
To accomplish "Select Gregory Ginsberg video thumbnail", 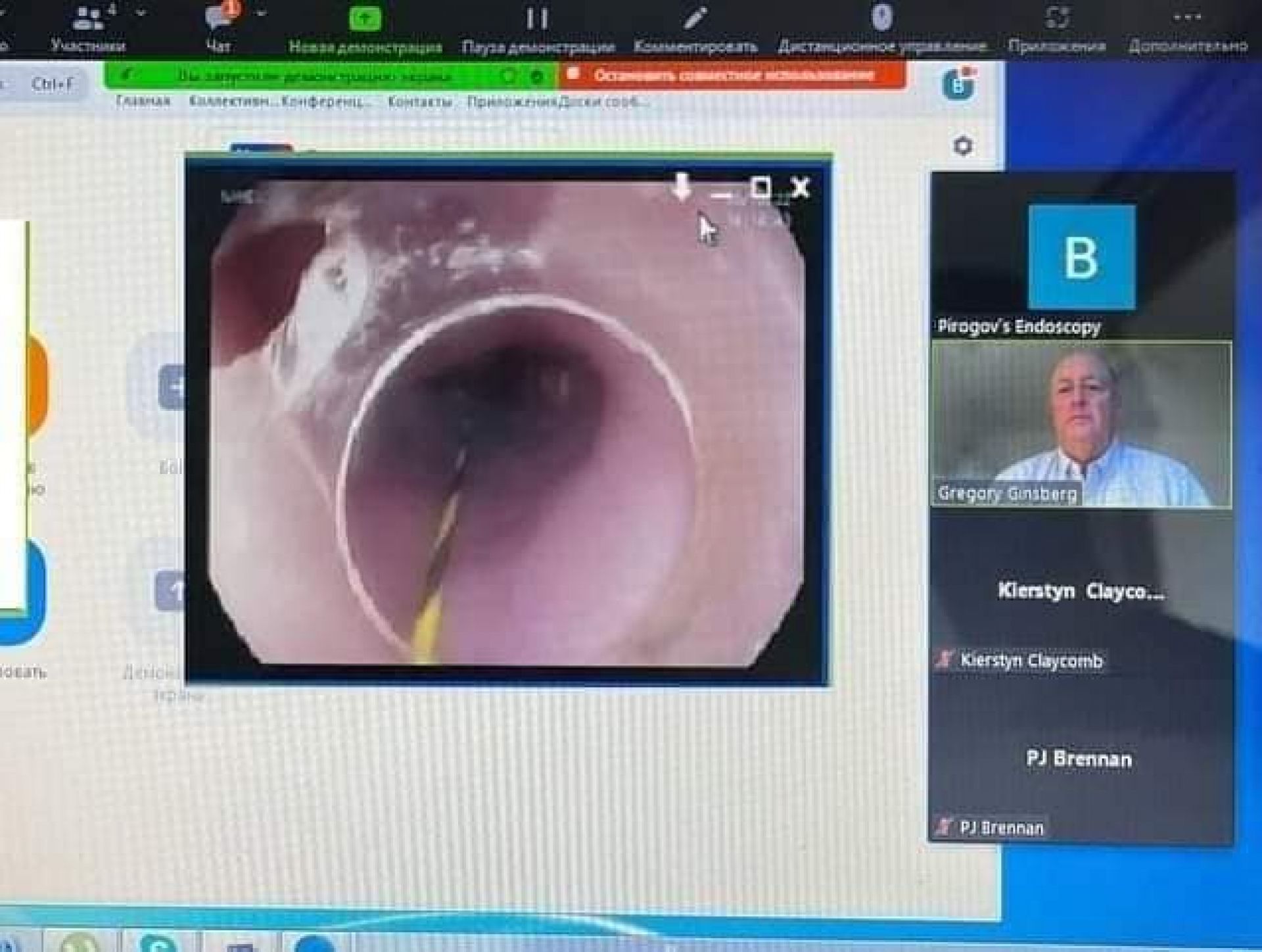I will [1081, 424].
